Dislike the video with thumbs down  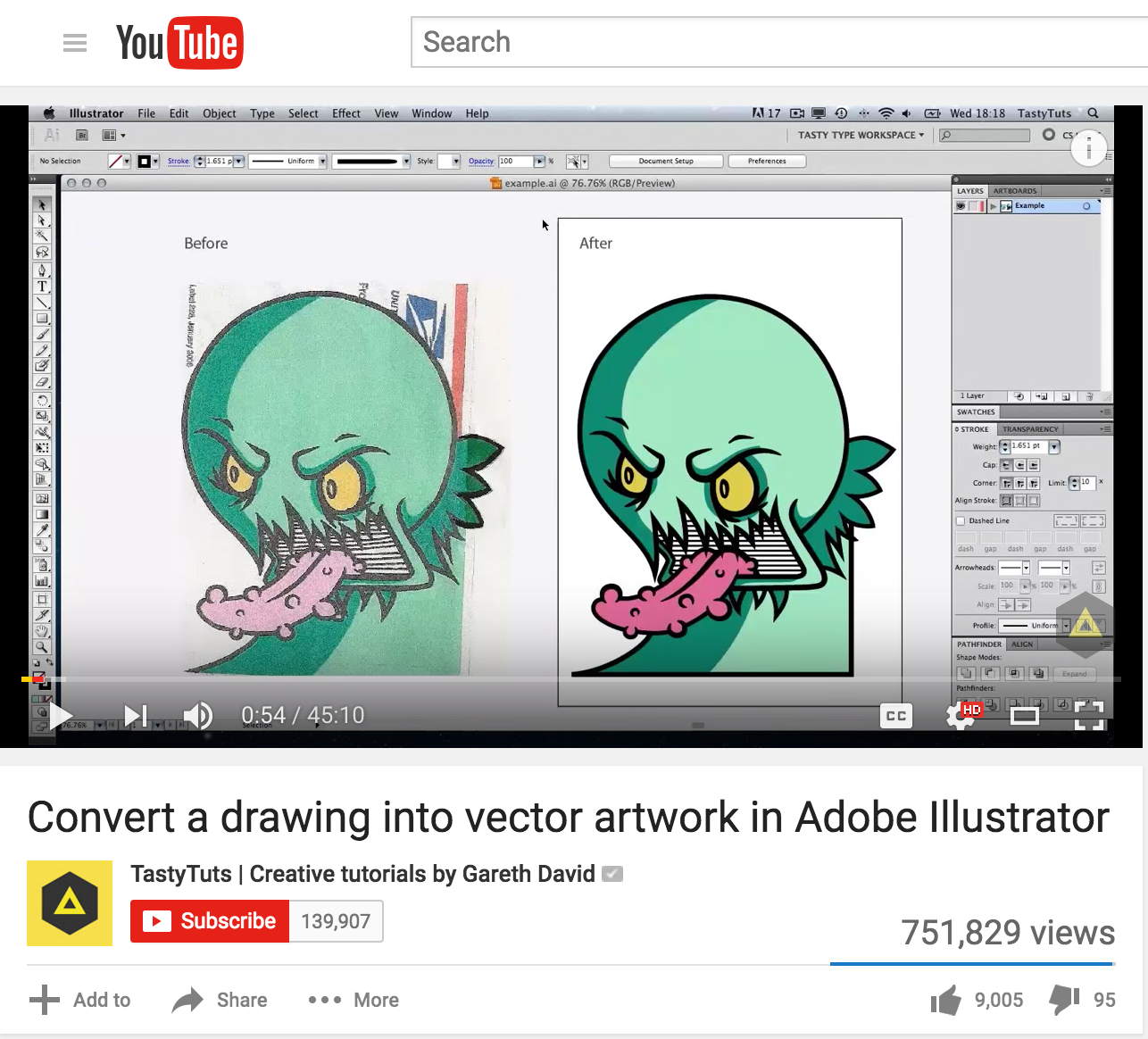(1064, 1001)
